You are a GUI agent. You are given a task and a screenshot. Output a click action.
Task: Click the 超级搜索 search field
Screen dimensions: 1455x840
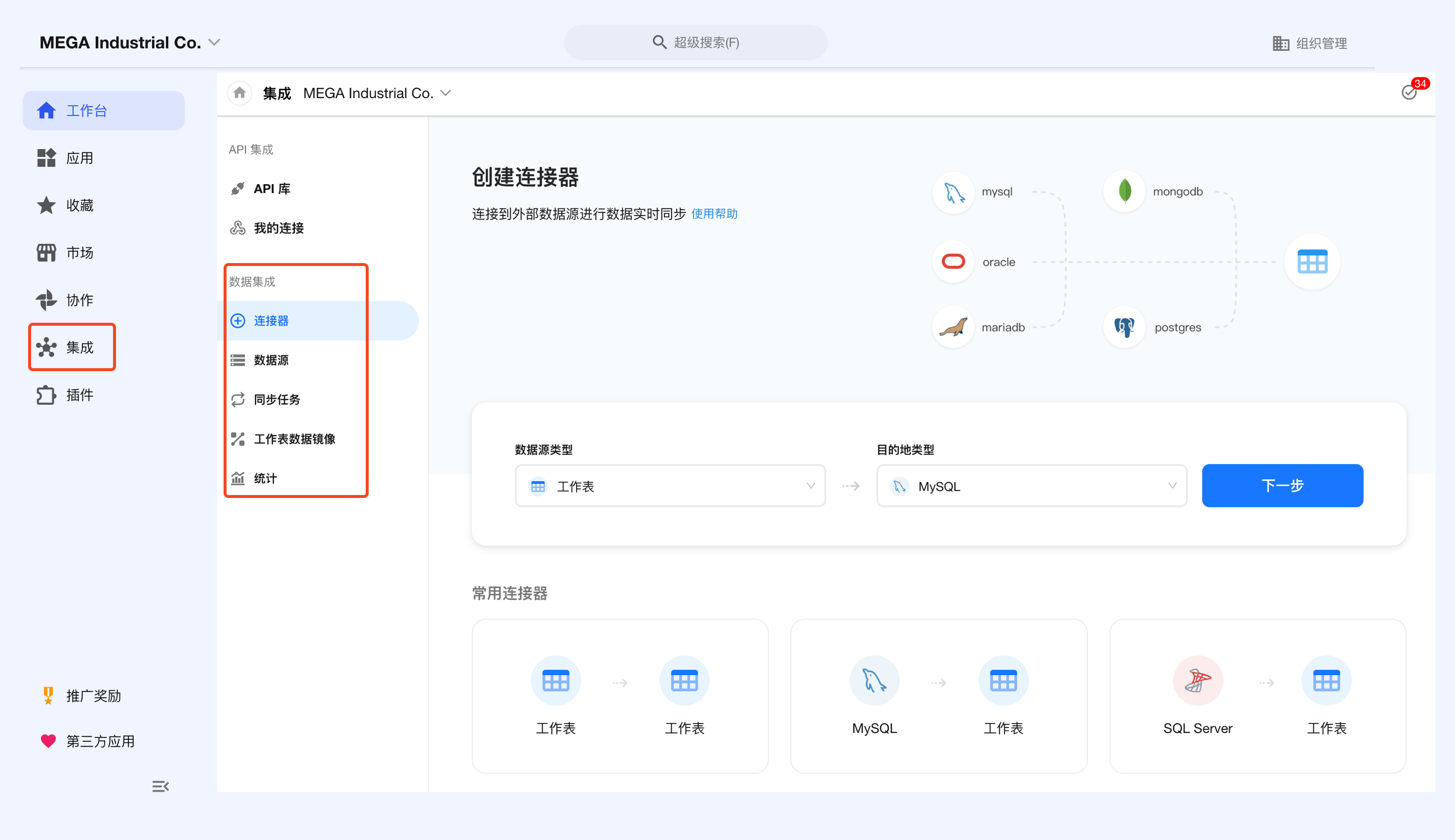tap(695, 43)
